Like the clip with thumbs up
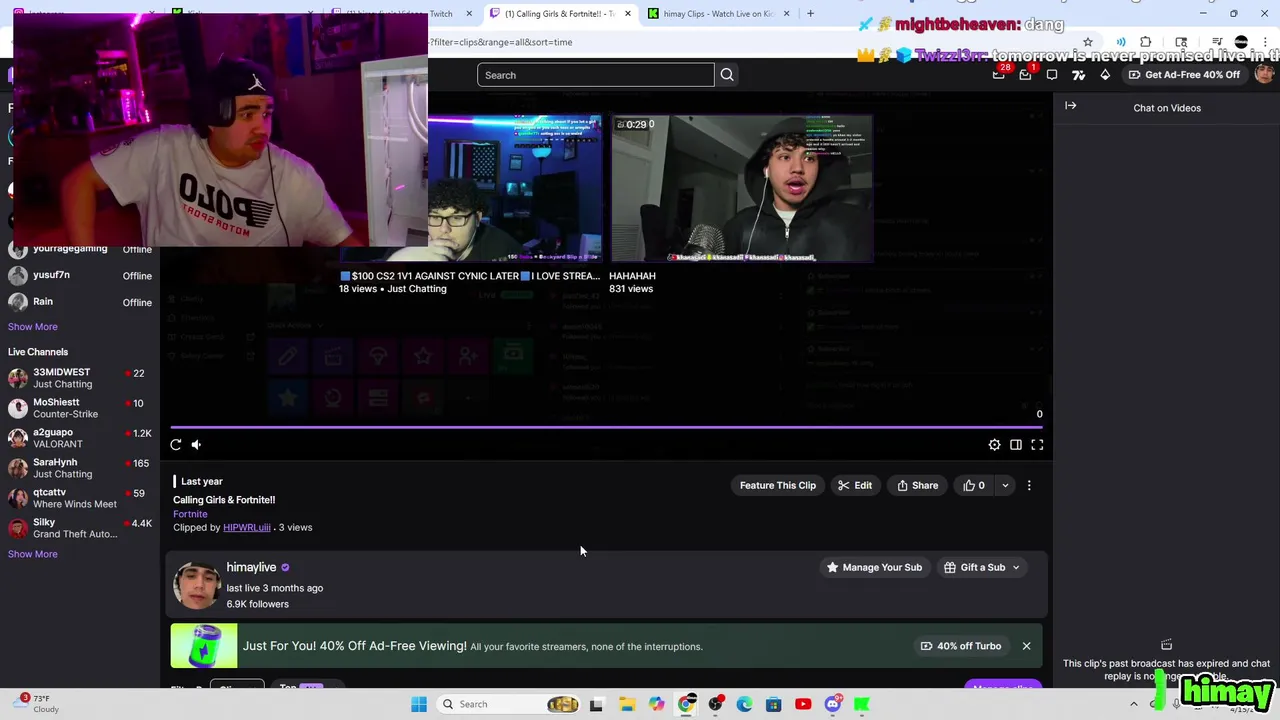 [974, 486]
